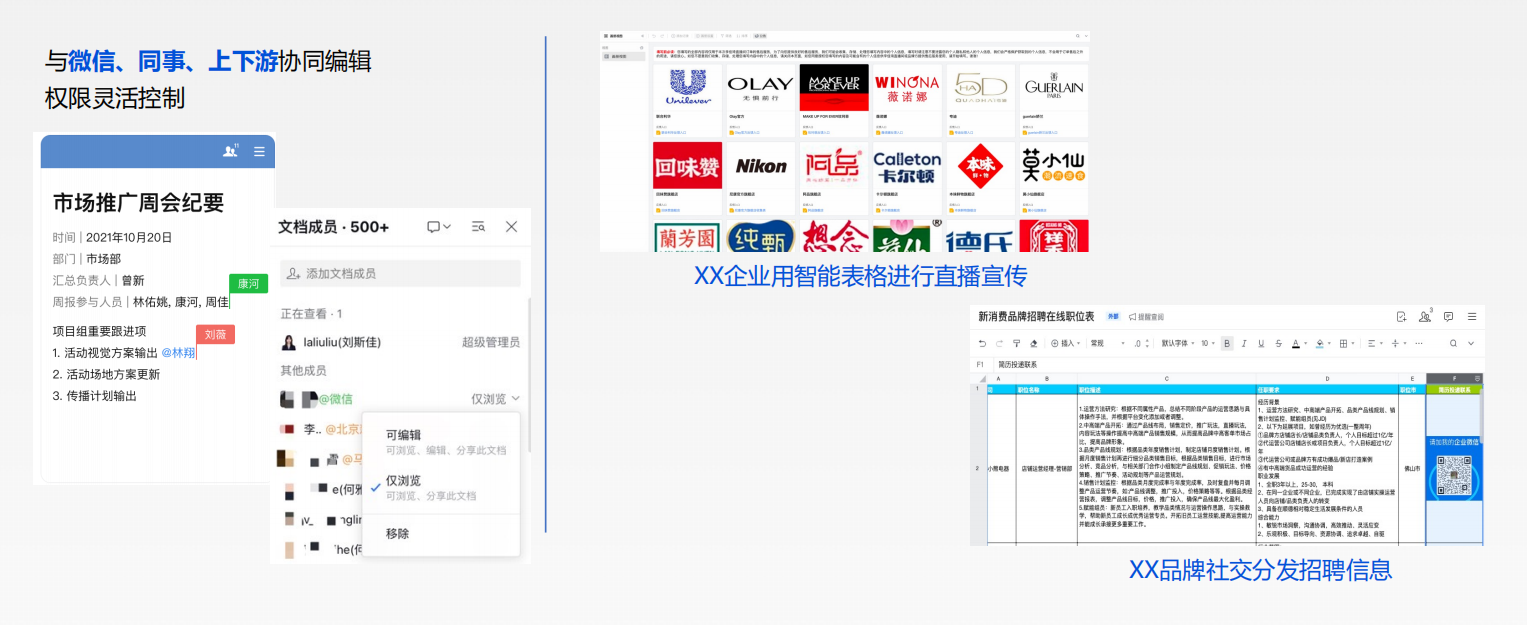The height and width of the screenshot is (625, 1527).
Task: Click the formula bar showing 简历投递联系
Action: click(1239, 365)
